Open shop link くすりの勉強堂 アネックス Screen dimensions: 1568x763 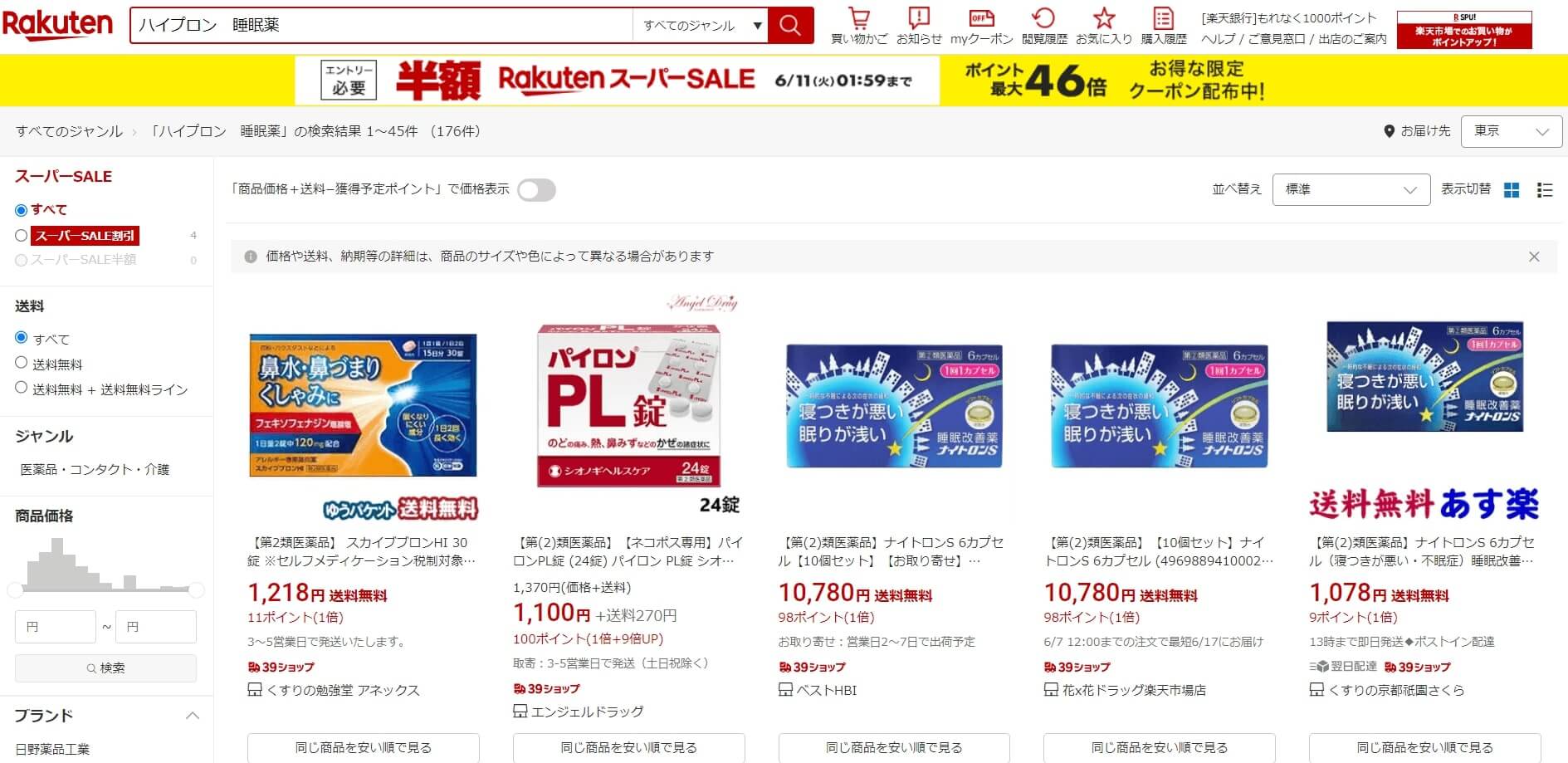pos(343,690)
